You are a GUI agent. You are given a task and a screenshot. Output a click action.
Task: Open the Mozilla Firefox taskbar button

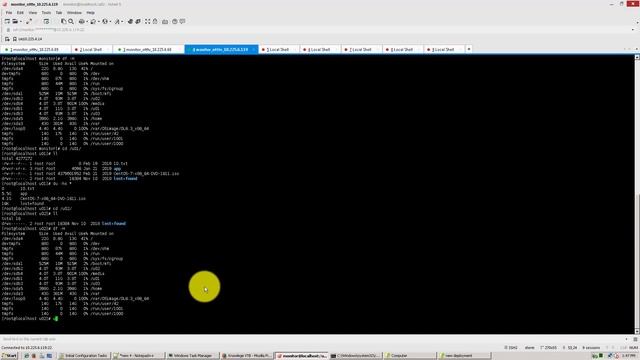pos(246,356)
